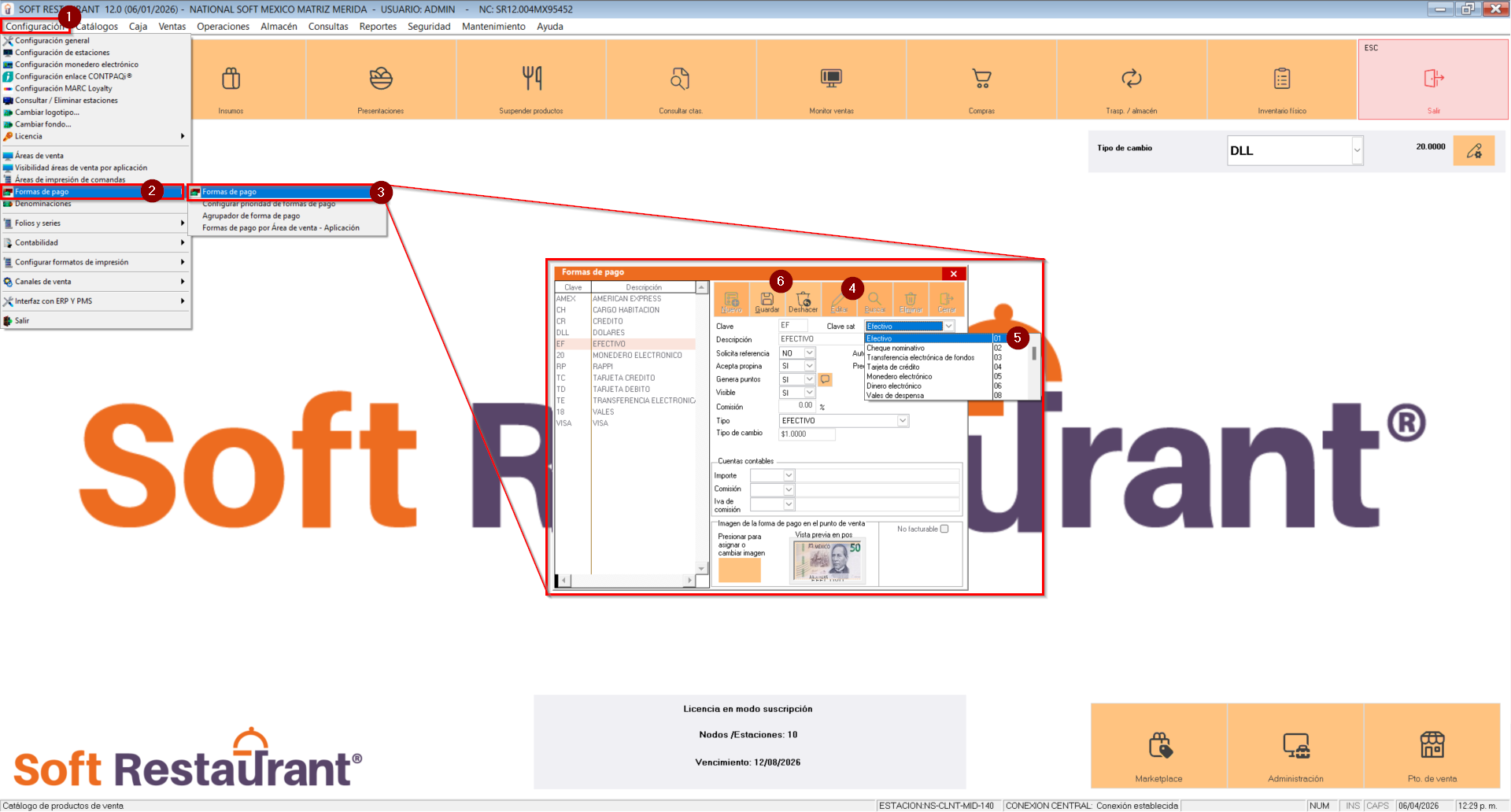The height and width of the screenshot is (812, 1511).
Task: Click the payment-forms list horizontal scrollbar
Action: click(x=626, y=581)
